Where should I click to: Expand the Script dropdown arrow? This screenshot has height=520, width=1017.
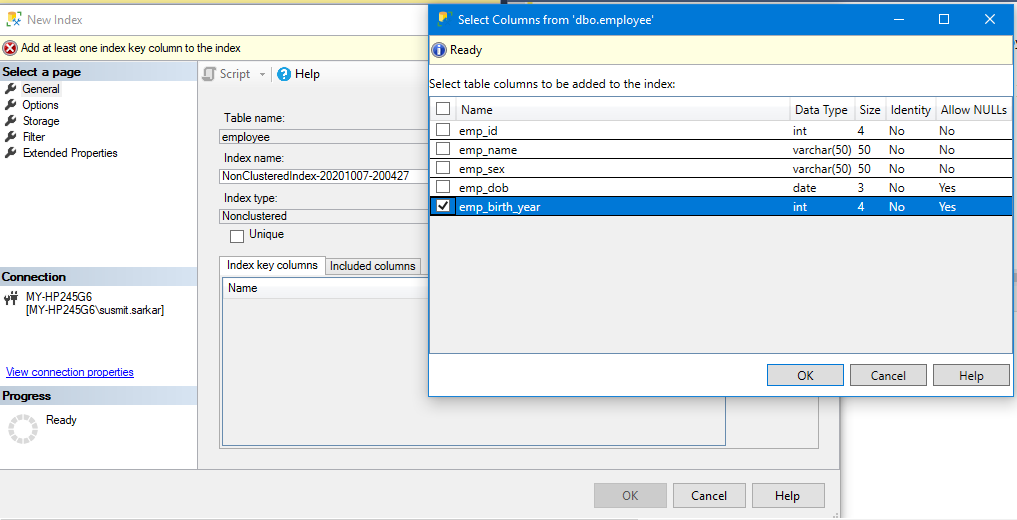click(x=263, y=75)
